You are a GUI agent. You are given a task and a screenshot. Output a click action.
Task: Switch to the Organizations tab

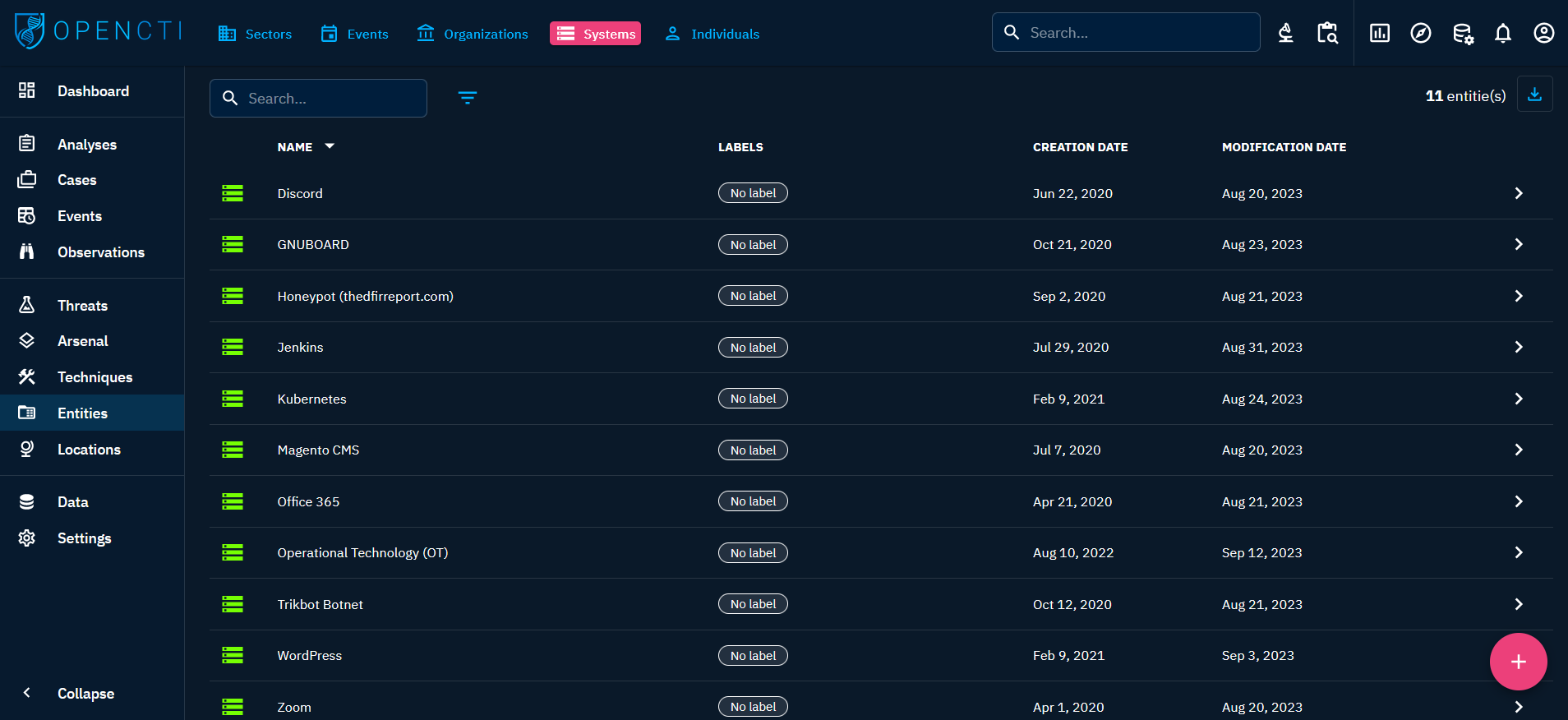click(473, 34)
